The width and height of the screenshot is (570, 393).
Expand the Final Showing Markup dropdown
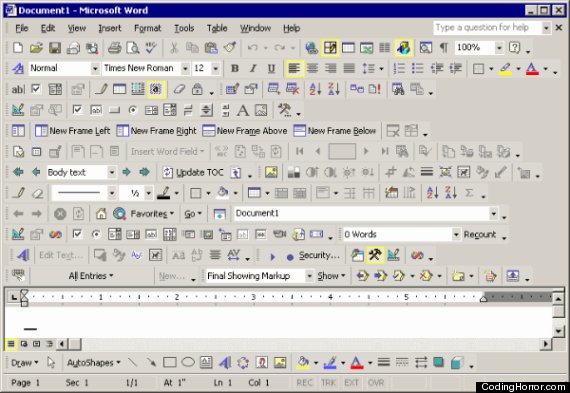pos(309,276)
